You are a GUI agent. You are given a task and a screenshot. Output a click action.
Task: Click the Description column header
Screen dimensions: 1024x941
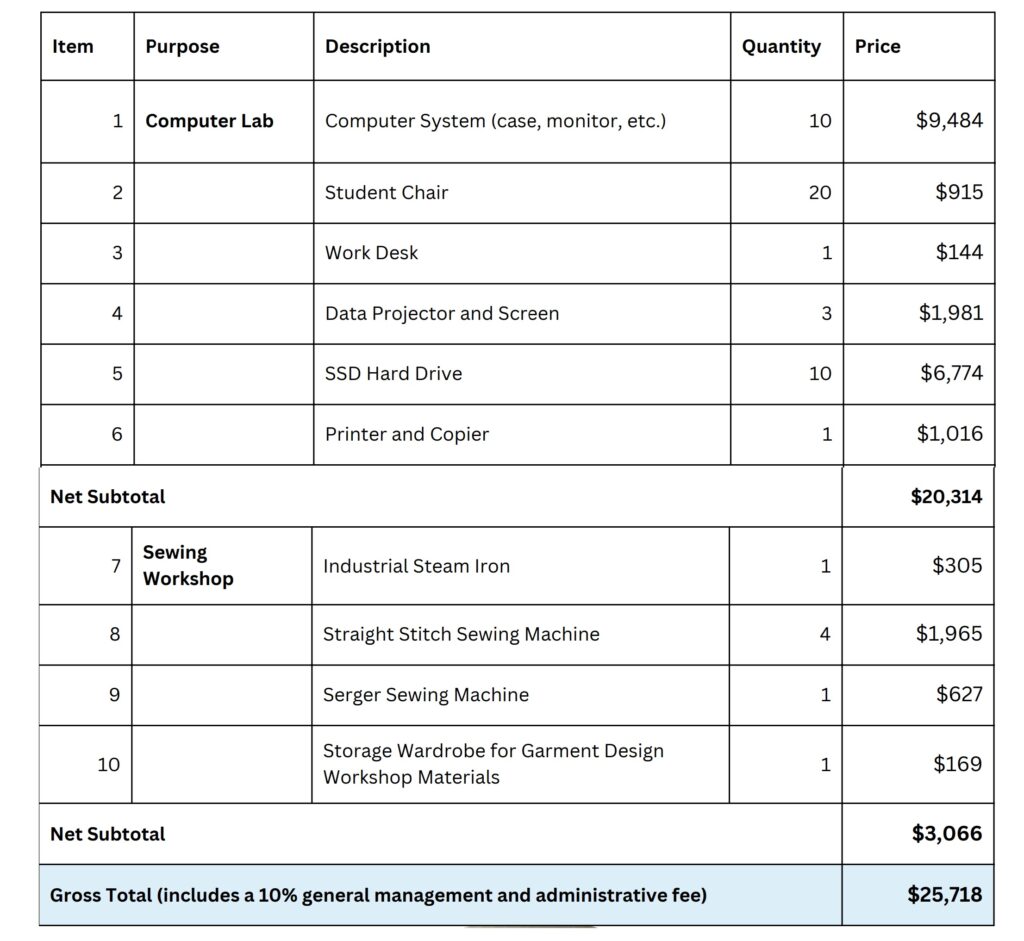tap(522, 46)
